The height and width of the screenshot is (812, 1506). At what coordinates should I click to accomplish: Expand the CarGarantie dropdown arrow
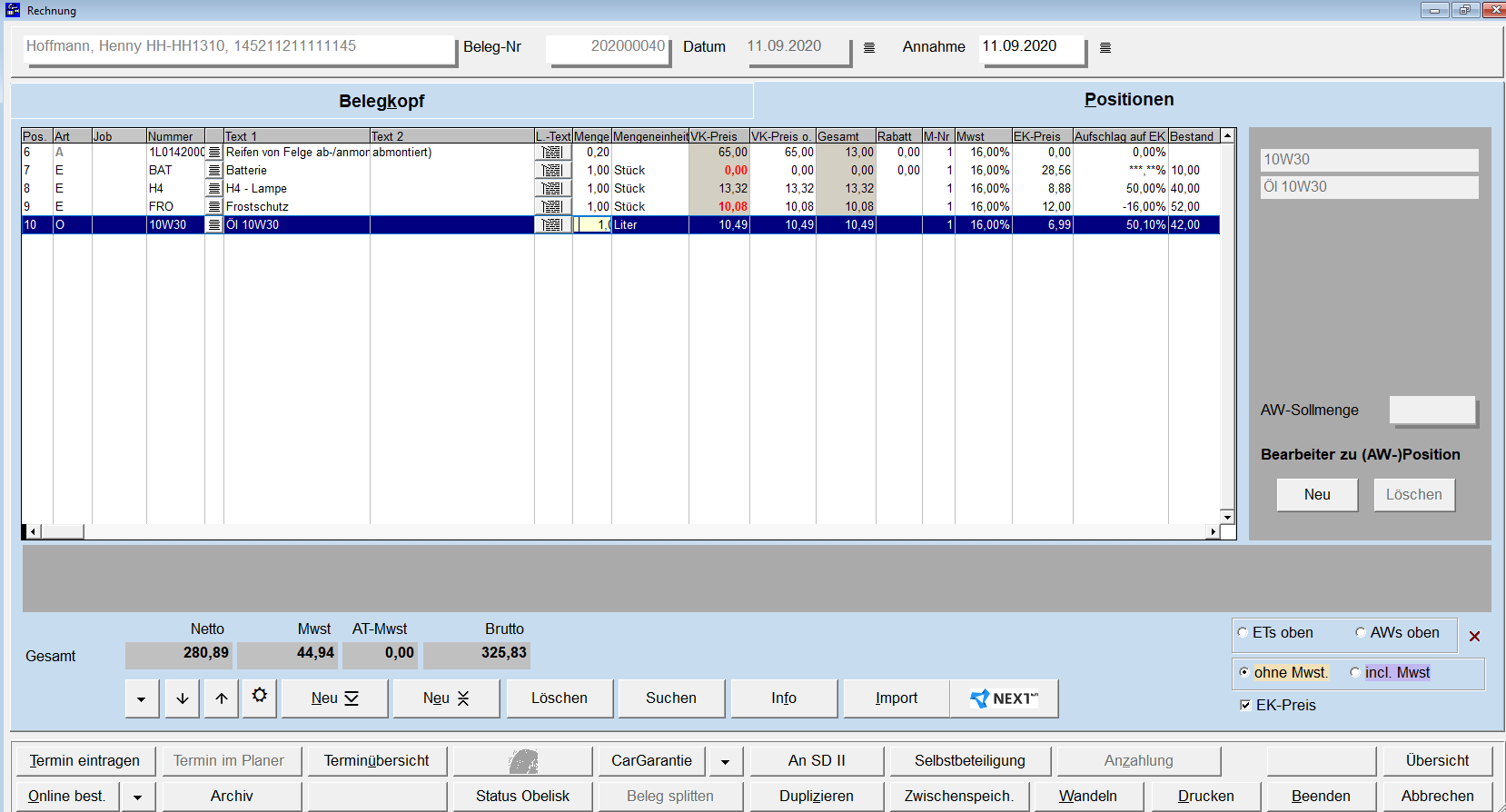click(x=726, y=761)
